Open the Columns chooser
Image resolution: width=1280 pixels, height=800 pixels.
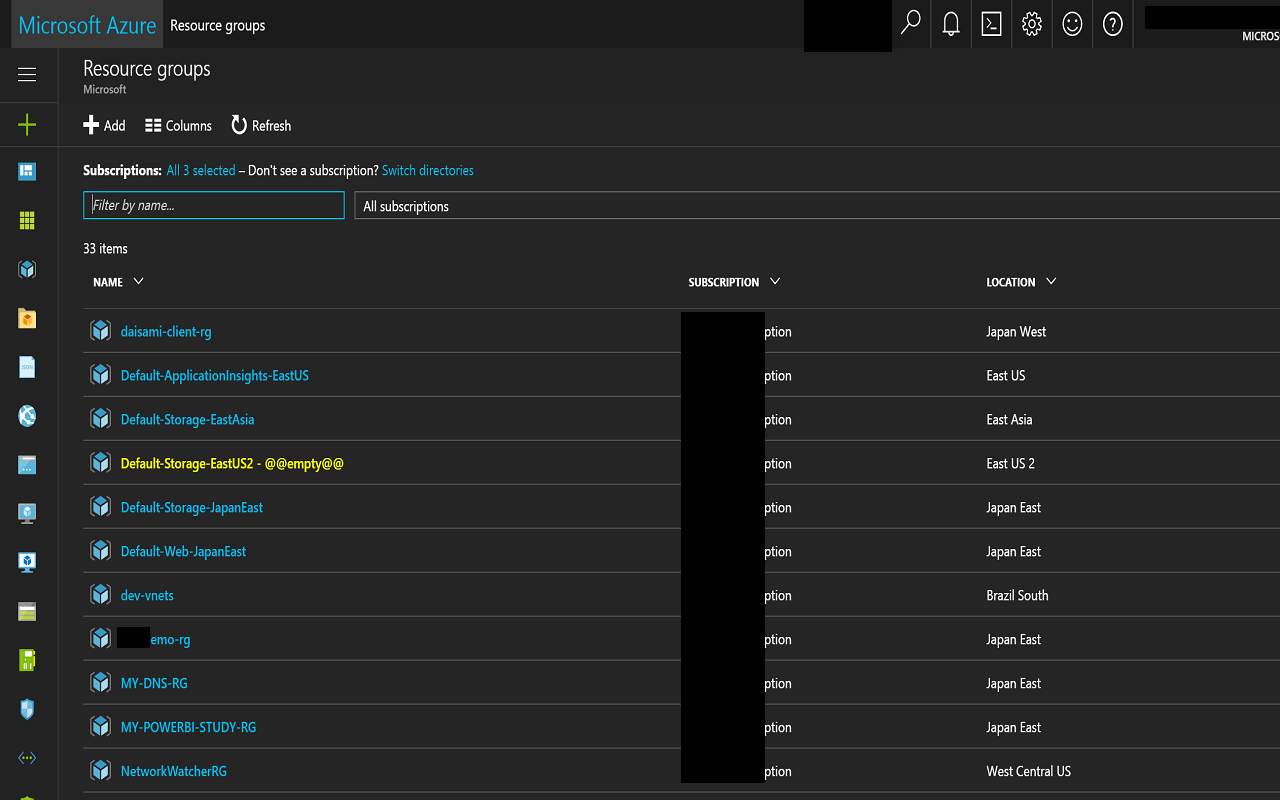click(178, 125)
